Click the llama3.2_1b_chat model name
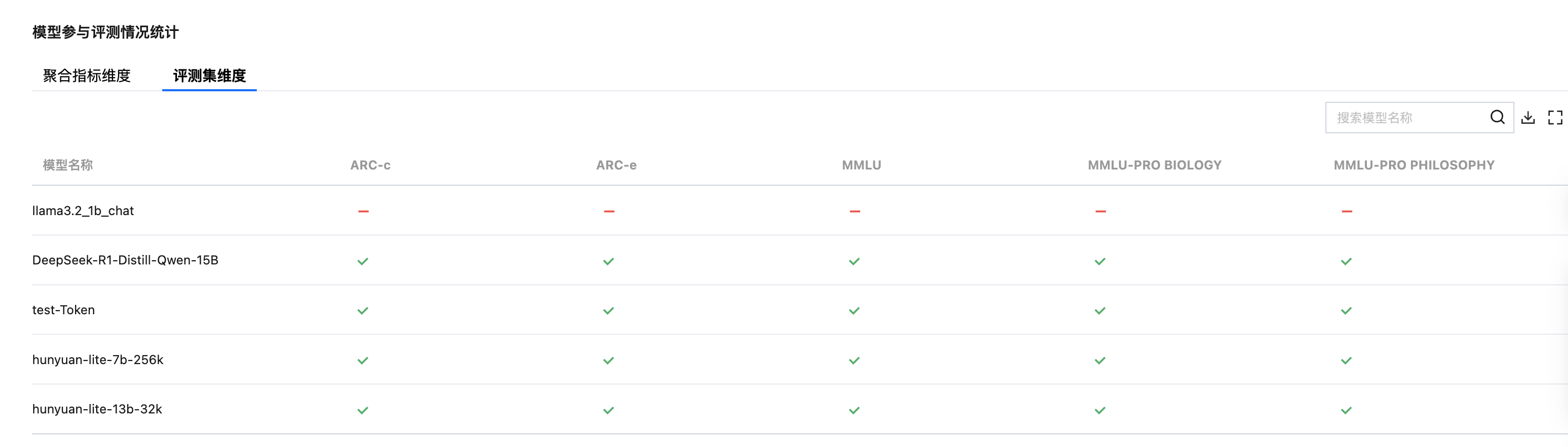 click(83, 210)
